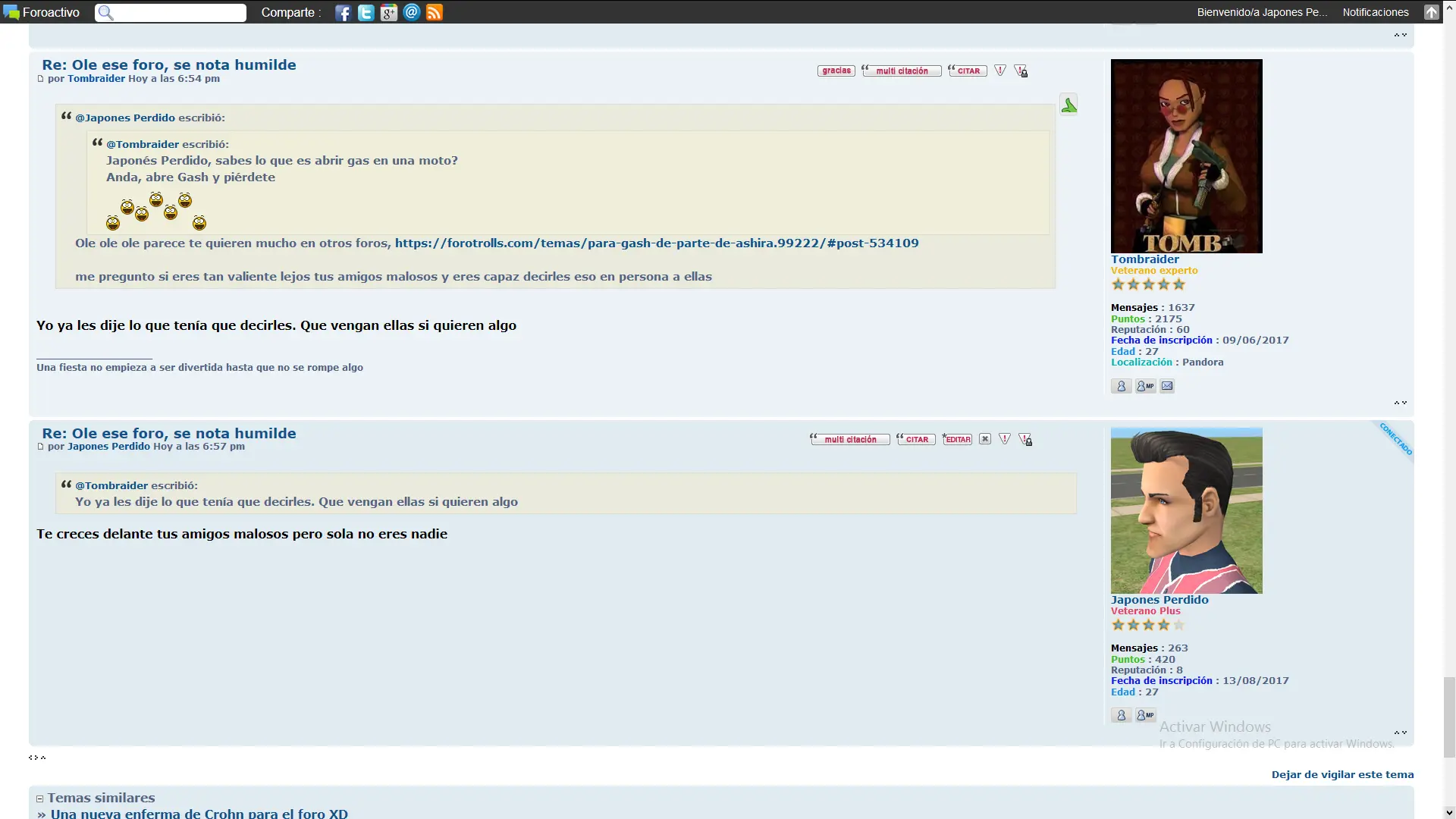
Task: Click the Foroactivo logo icon
Action: coord(11,12)
